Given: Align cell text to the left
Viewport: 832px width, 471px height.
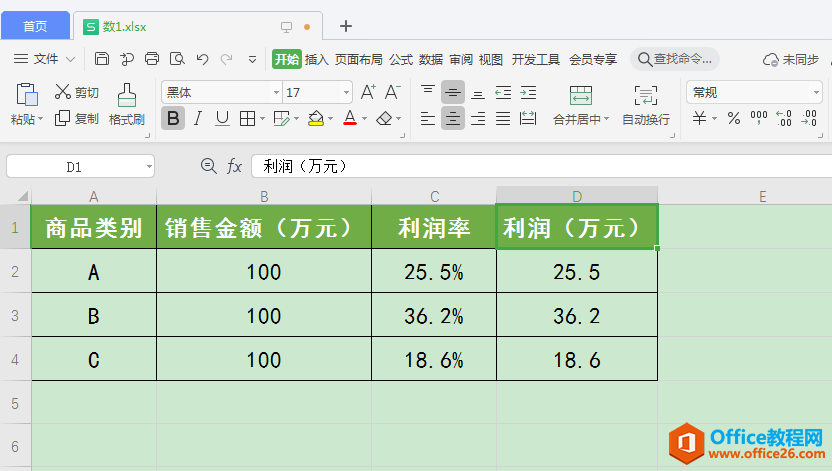Looking at the screenshot, I should [428, 118].
